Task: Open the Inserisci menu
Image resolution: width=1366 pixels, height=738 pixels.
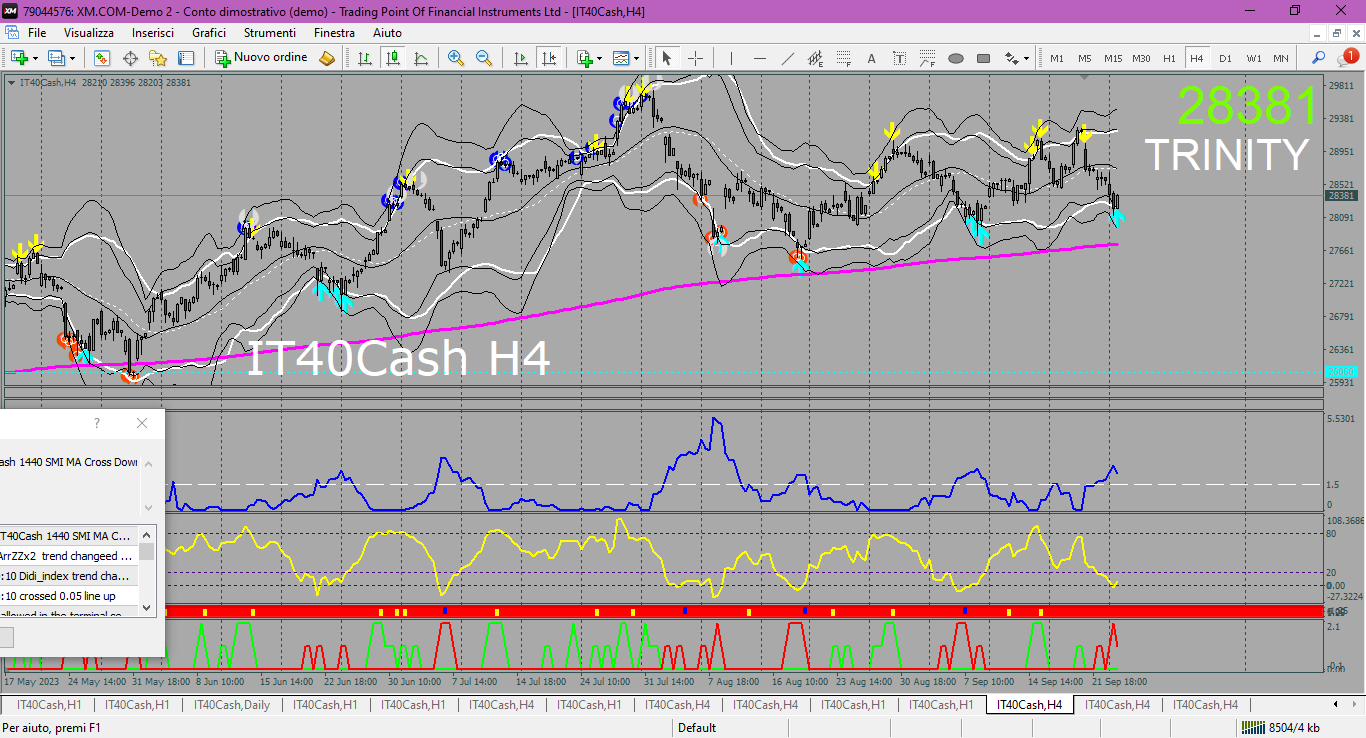Action: coord(153,33)
